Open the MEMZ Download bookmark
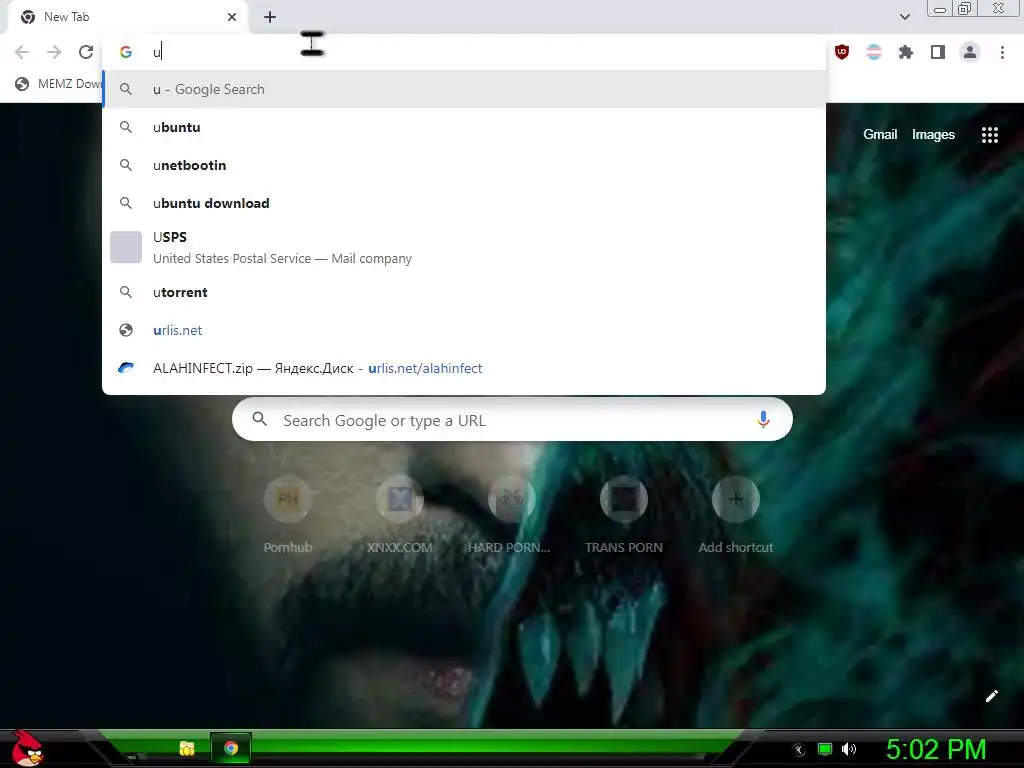 pyautogui.click(x=59, y=84)
